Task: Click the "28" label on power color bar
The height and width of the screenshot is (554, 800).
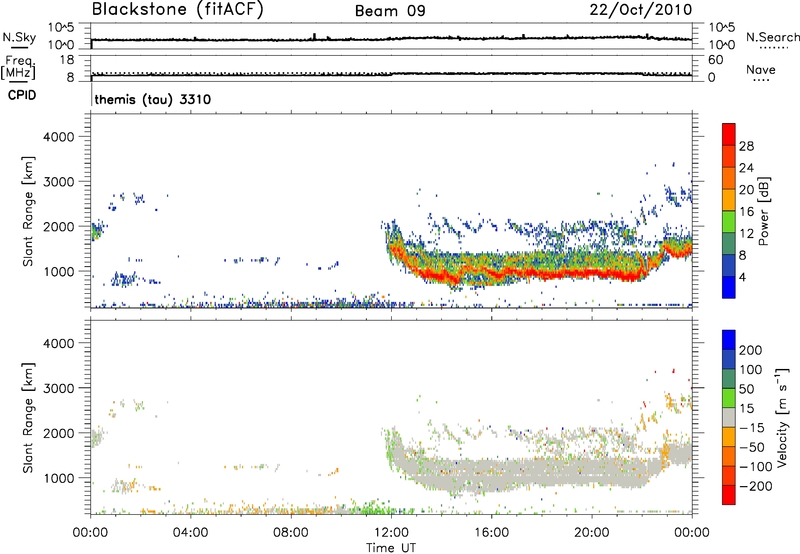Action: (x=746, y=146)
